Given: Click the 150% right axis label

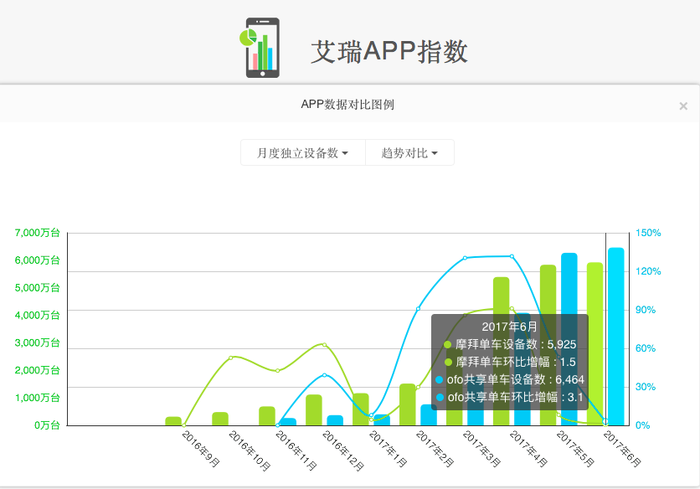Looking at the screenshot, I should 648,233.
